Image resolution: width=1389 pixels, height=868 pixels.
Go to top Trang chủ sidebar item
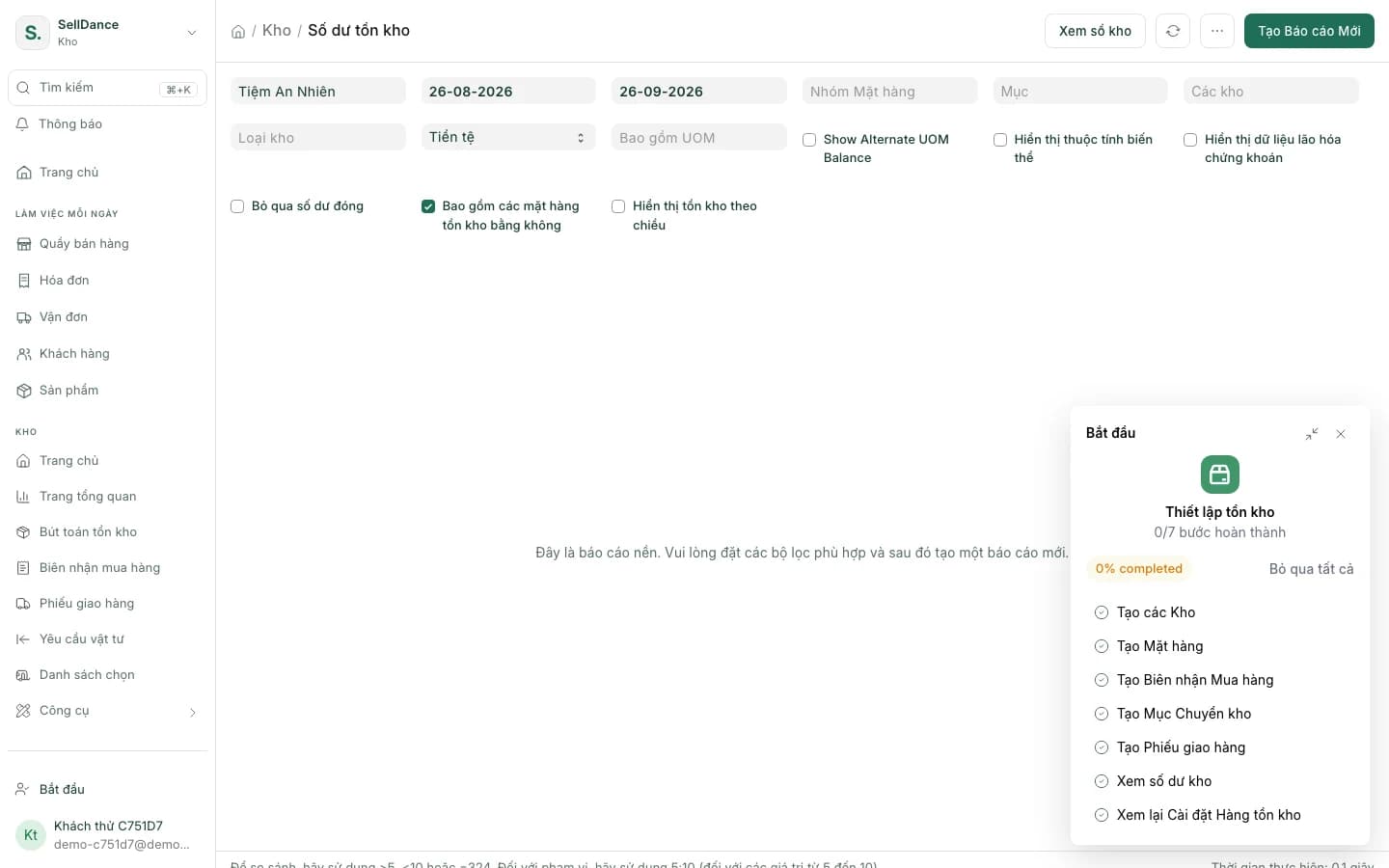[107, 173]
